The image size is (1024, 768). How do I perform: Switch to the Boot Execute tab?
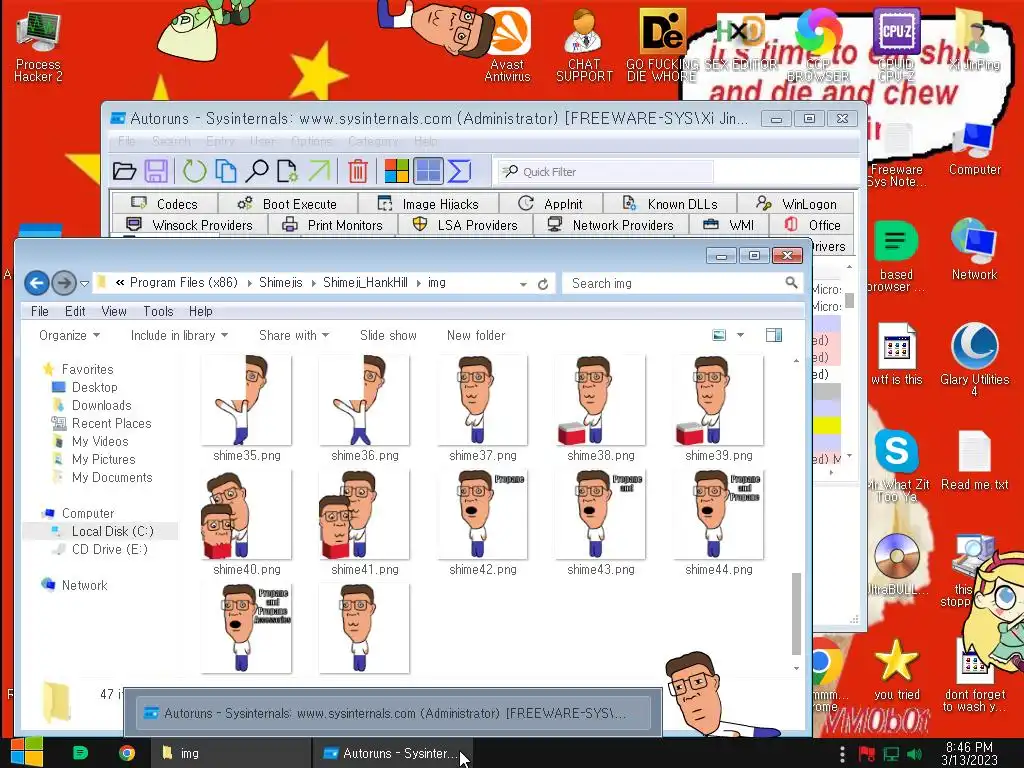[287, 204]
